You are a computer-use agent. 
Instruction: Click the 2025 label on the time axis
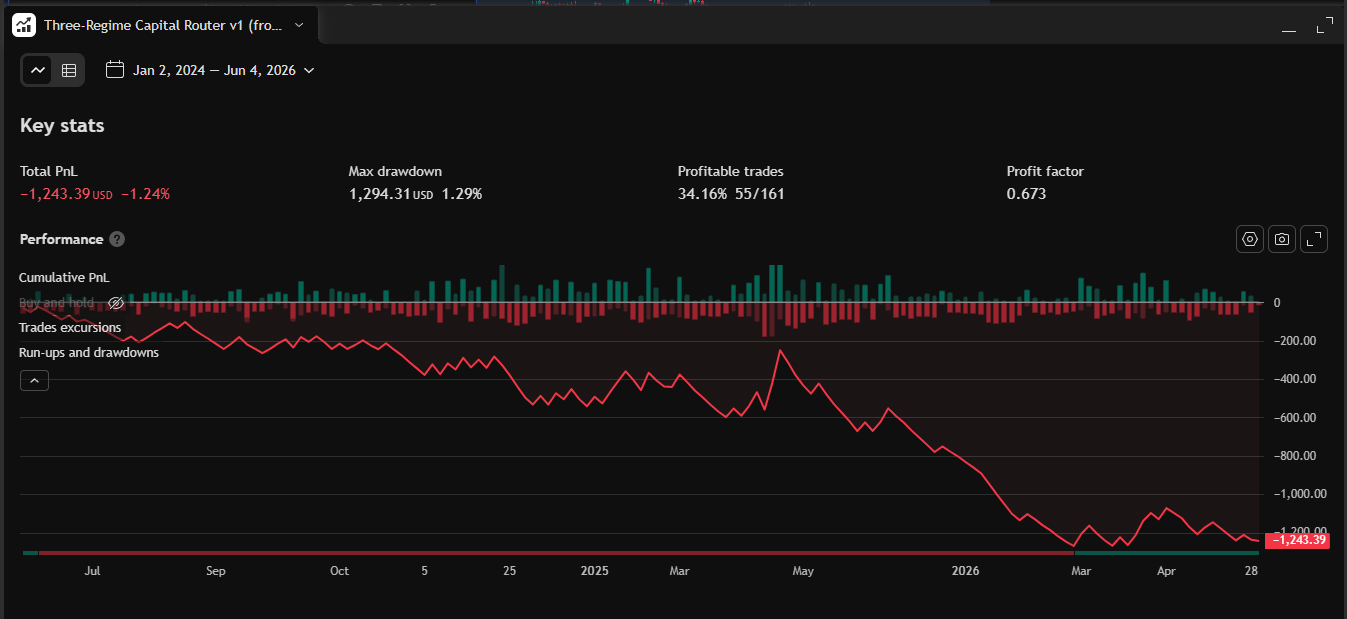pos(594,571)
